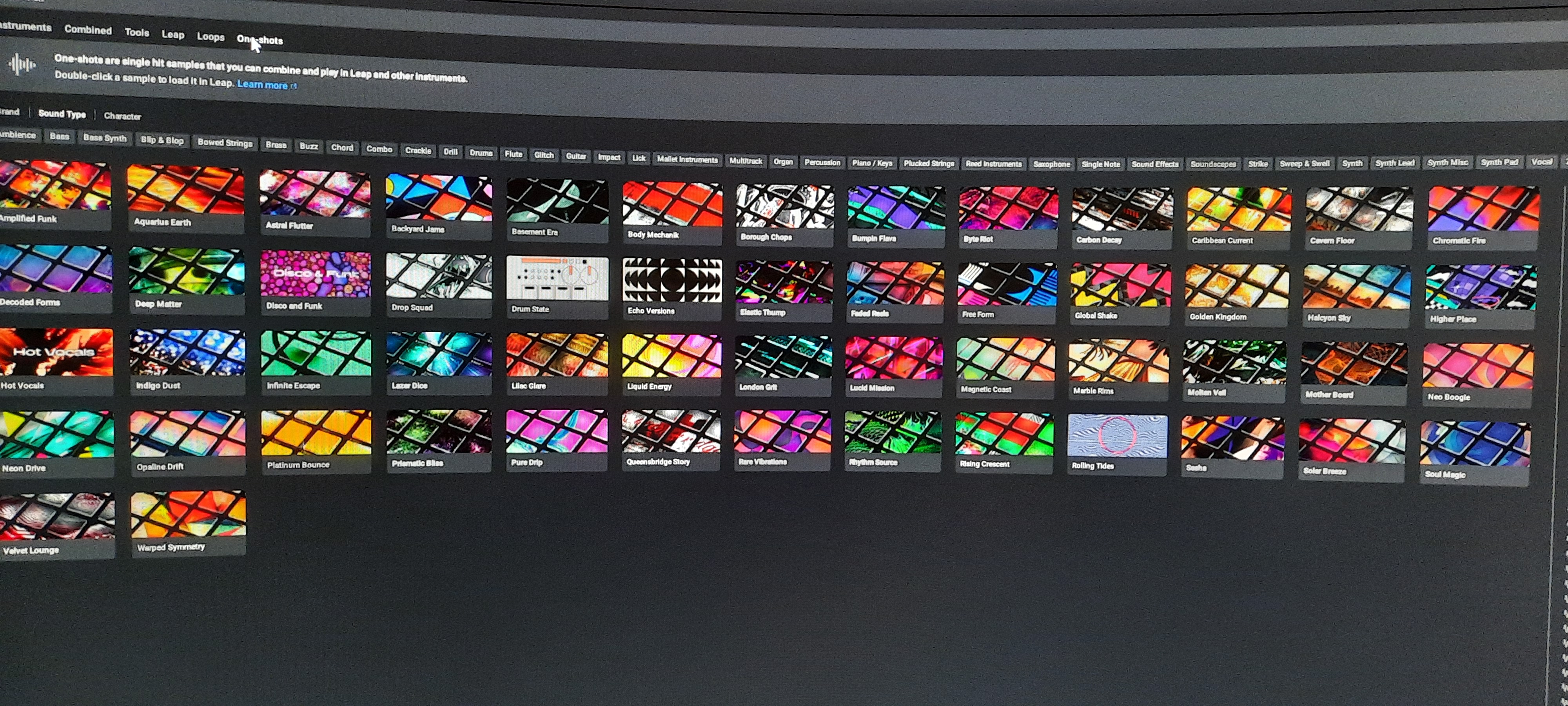Open the Drop Squad pack artwork
Screen dimensions: 1568x706
[x=439, y=277]
